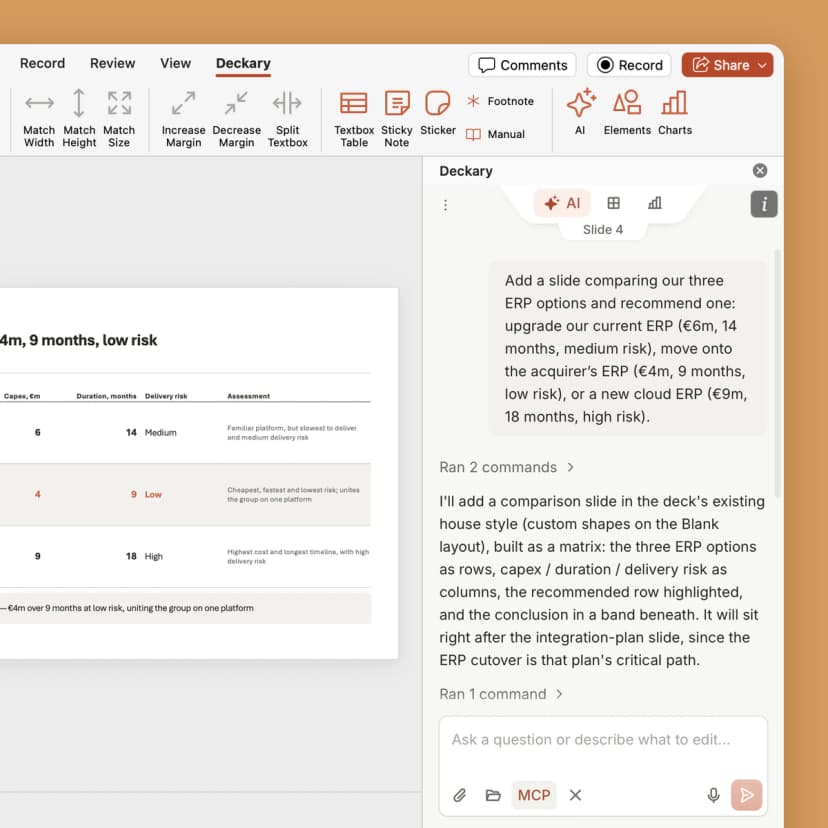Click the conclusion band text on slide
Image resolution: width=828 pixels, height=828 pixels.
click(127, 608)
